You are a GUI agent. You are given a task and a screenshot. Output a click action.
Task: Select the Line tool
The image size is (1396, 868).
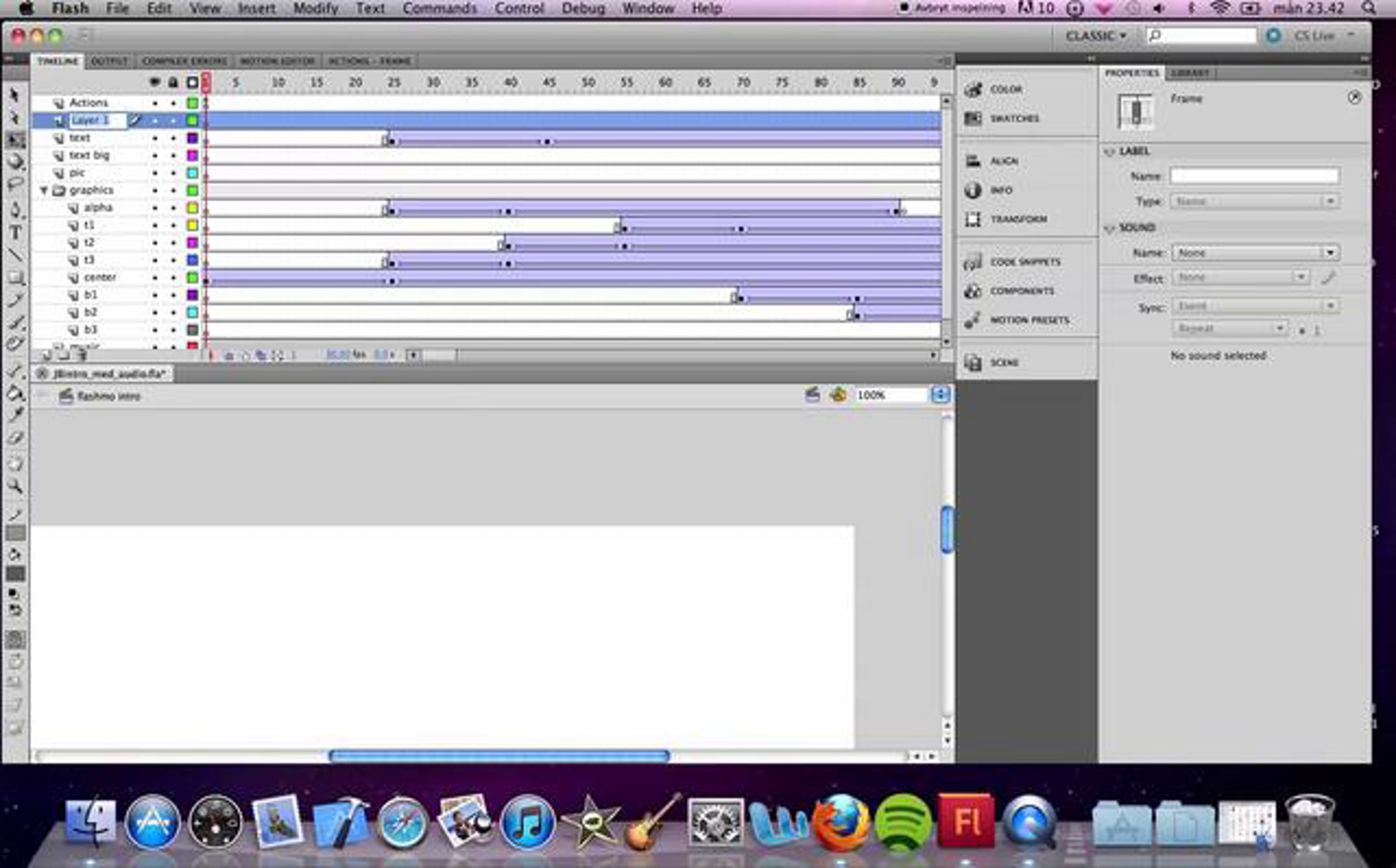coord(15,255)
